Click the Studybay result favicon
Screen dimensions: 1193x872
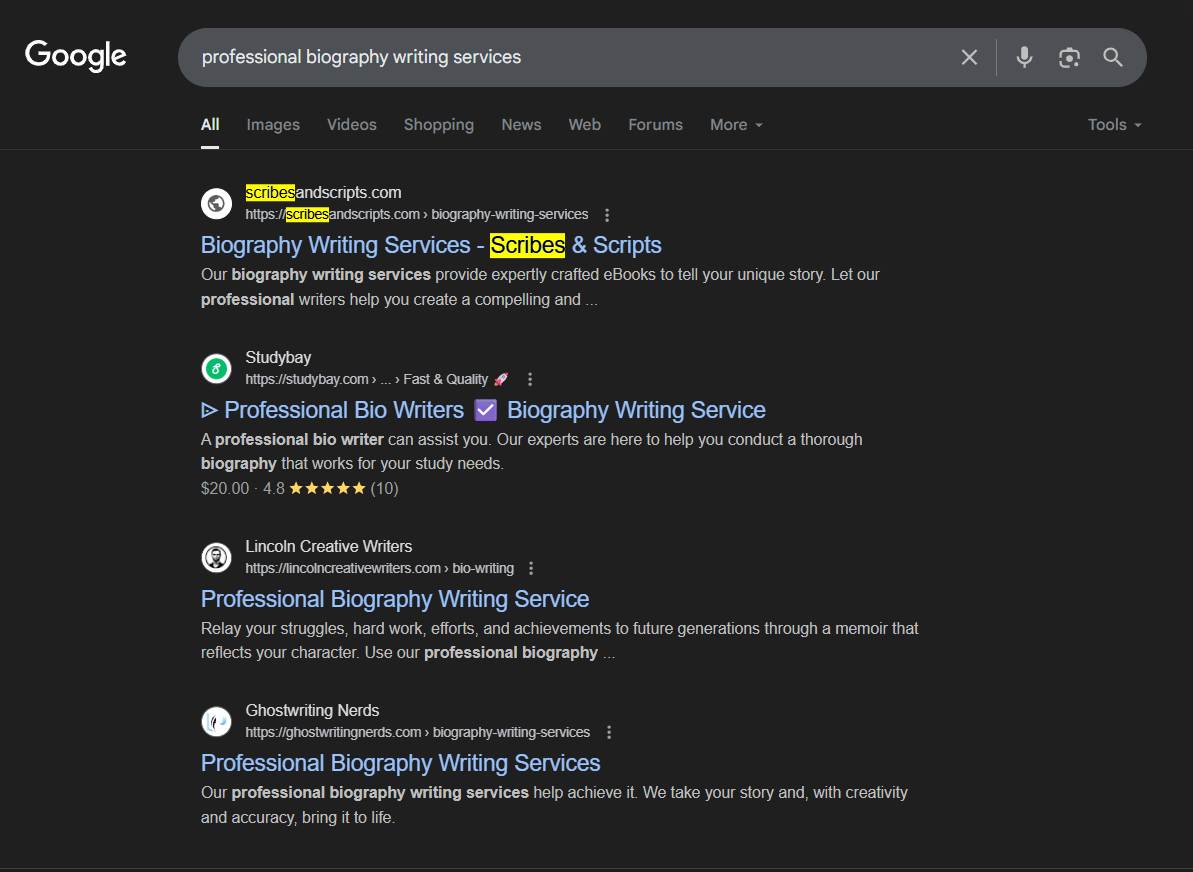(216, 368)
